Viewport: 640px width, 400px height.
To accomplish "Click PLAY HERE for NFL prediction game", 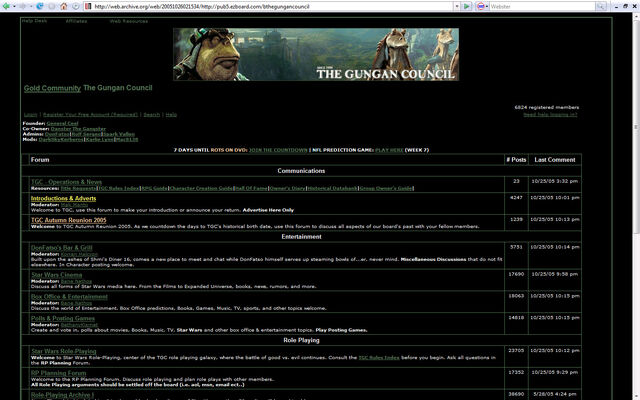I will [x=389, y=150].
